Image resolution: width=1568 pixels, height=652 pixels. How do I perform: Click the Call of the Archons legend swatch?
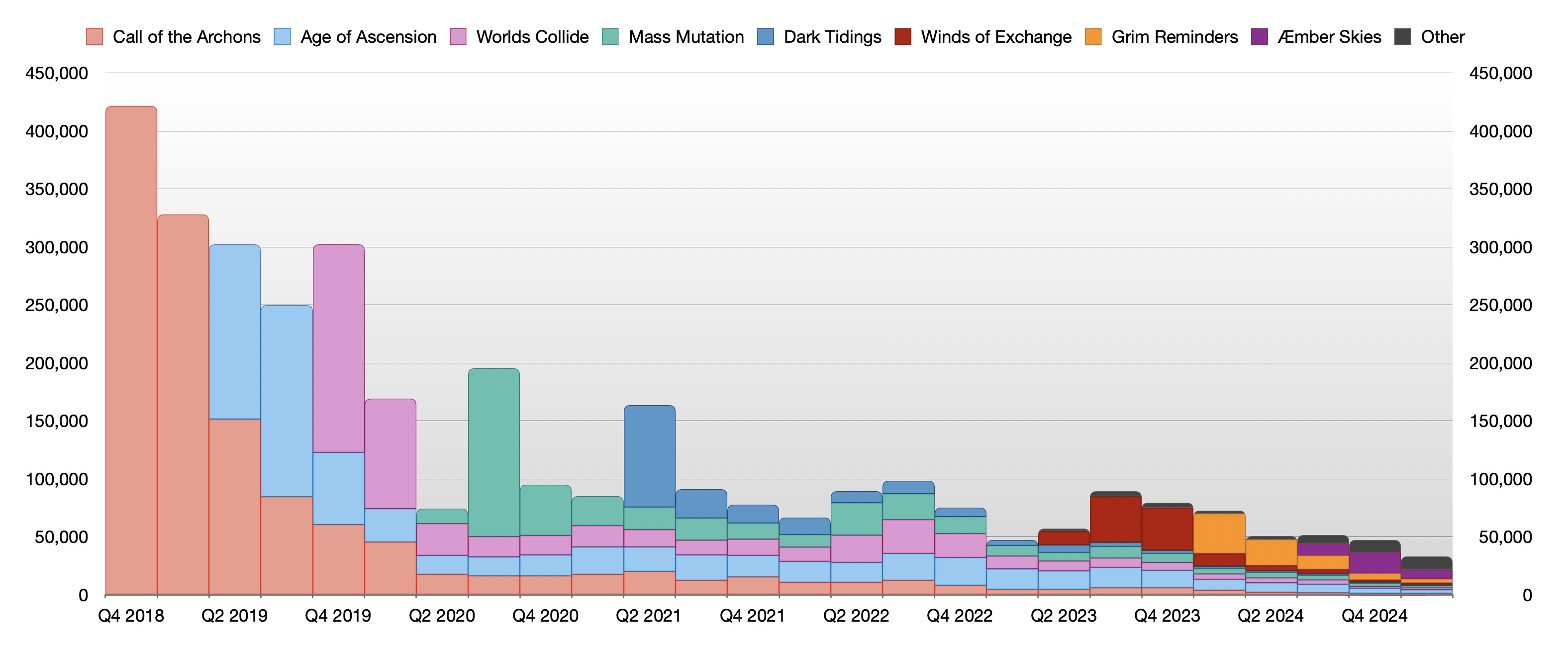95,36
